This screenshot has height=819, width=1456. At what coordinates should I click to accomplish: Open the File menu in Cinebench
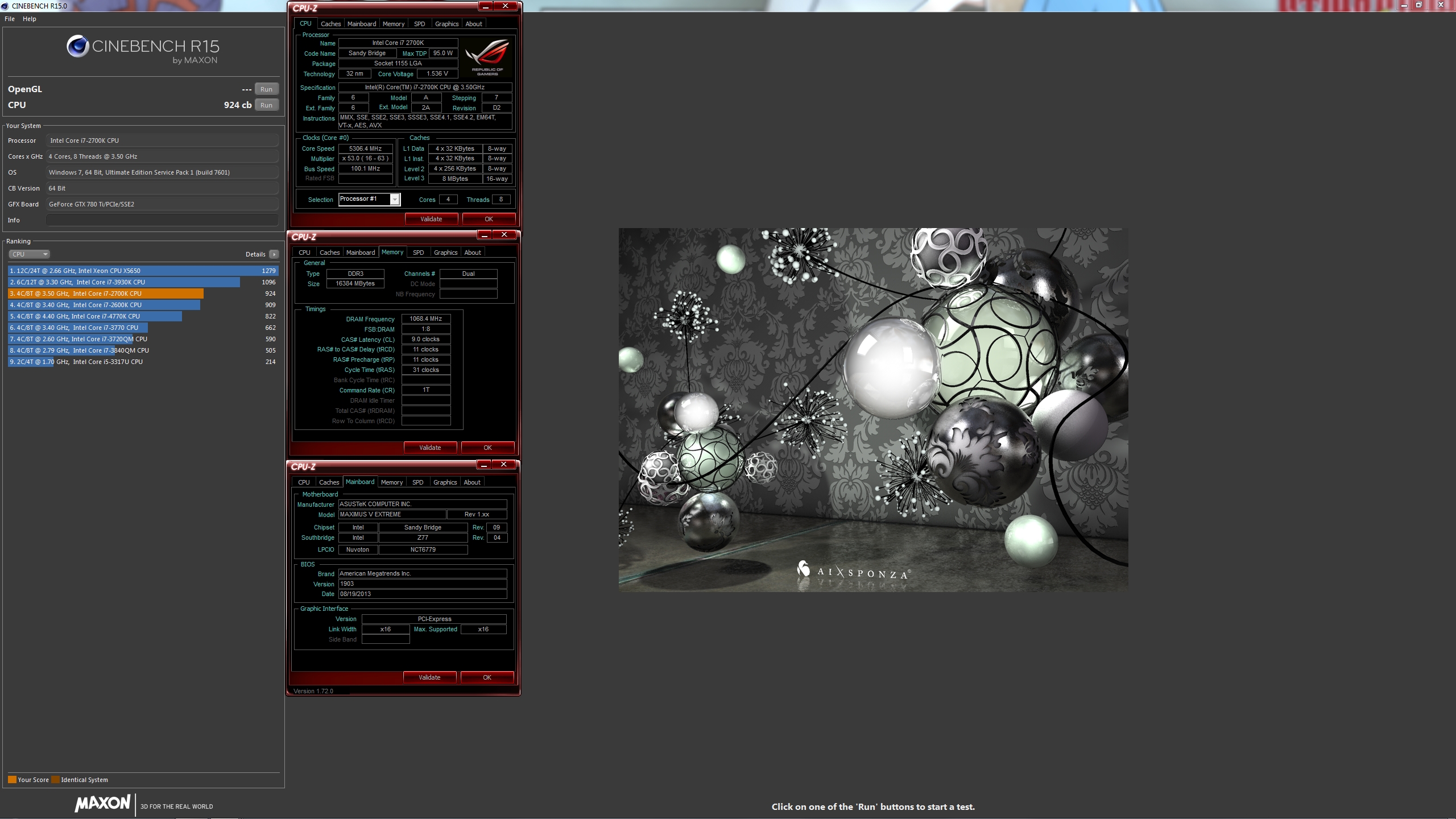[10, 19]
